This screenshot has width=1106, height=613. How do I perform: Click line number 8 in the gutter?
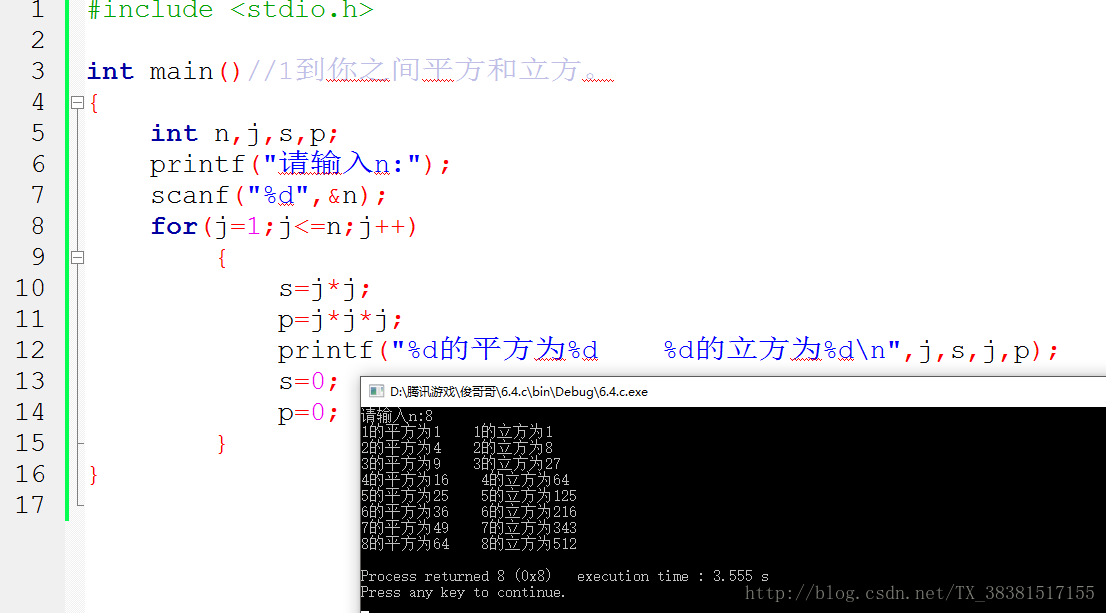pos(38,226)
